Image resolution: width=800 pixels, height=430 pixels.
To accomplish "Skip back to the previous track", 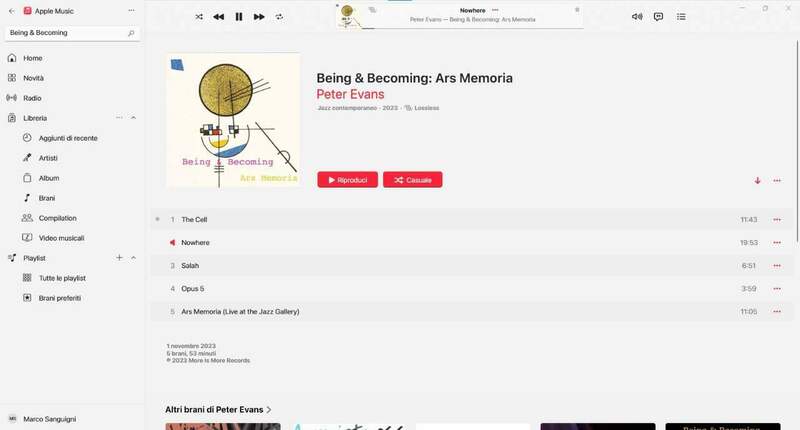I will [x=218, y=17].
